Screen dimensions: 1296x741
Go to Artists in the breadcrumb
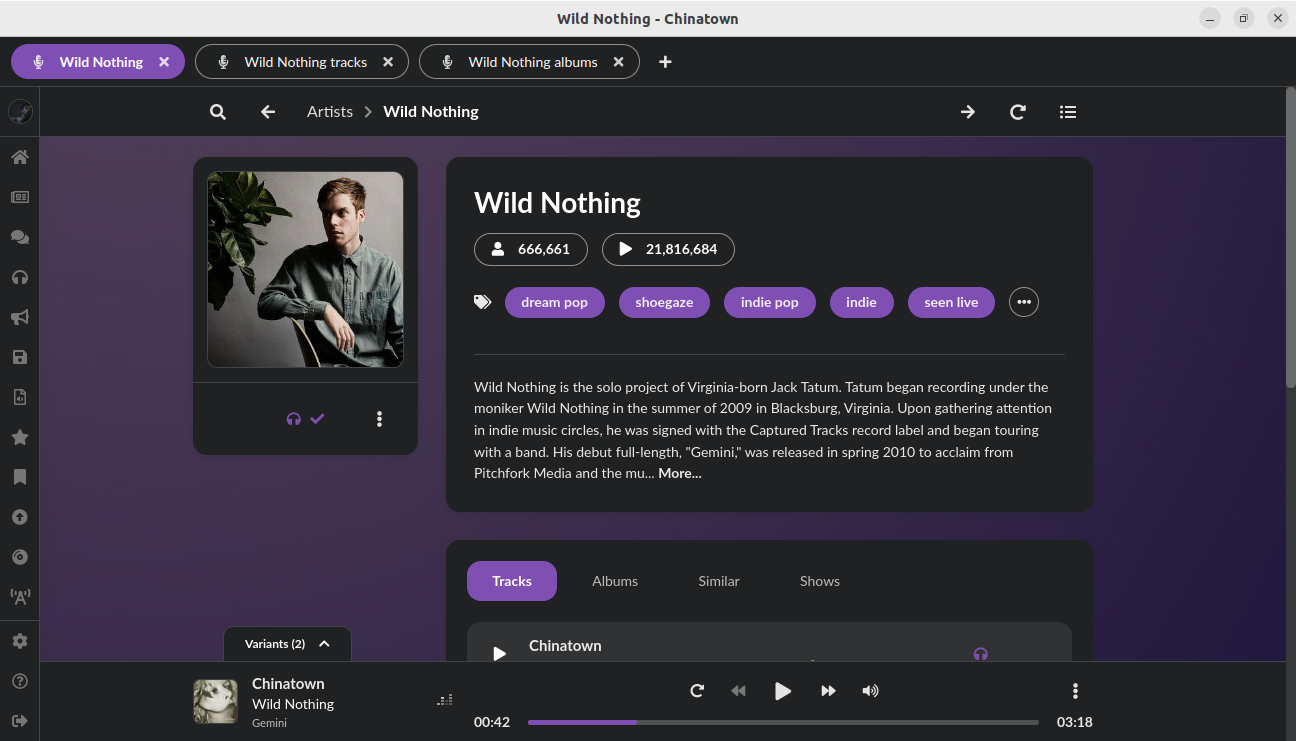coord(330,112)
